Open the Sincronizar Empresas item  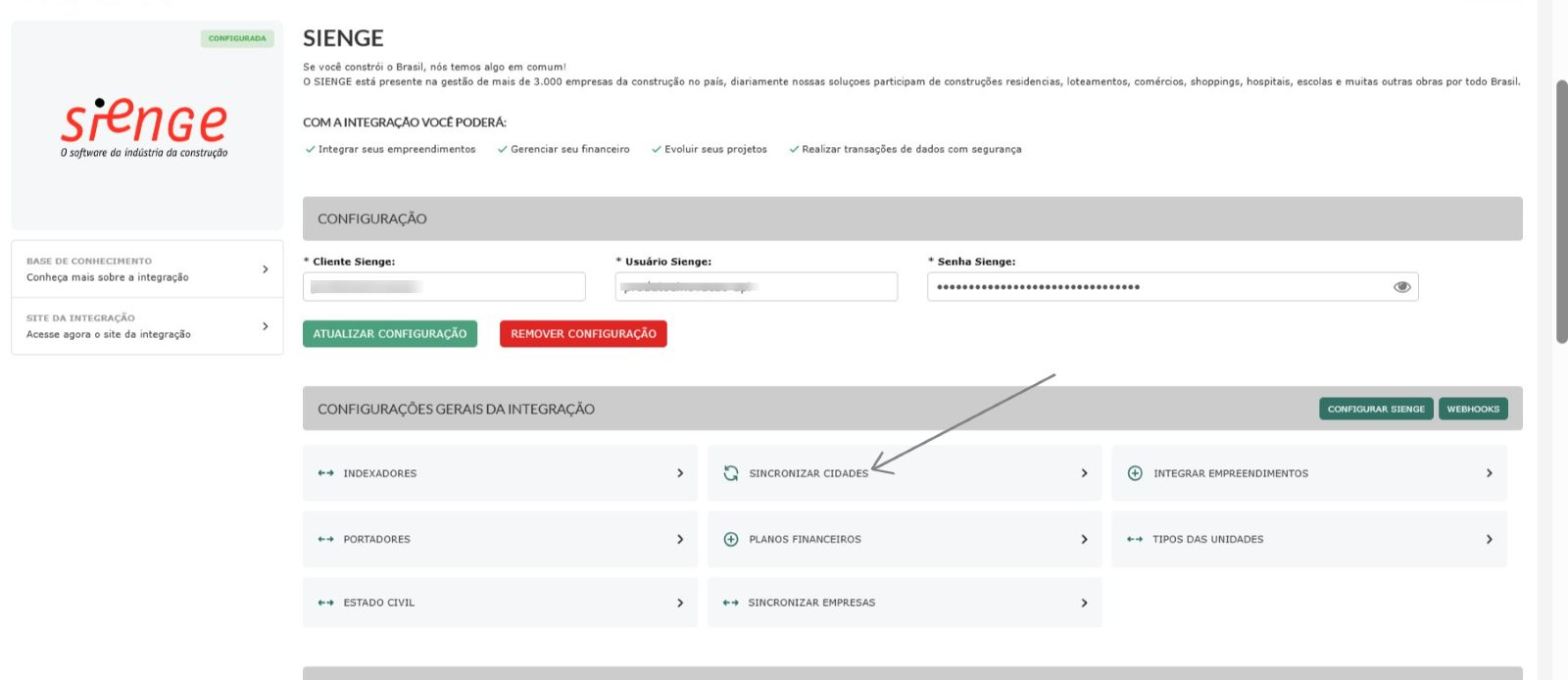905,603
